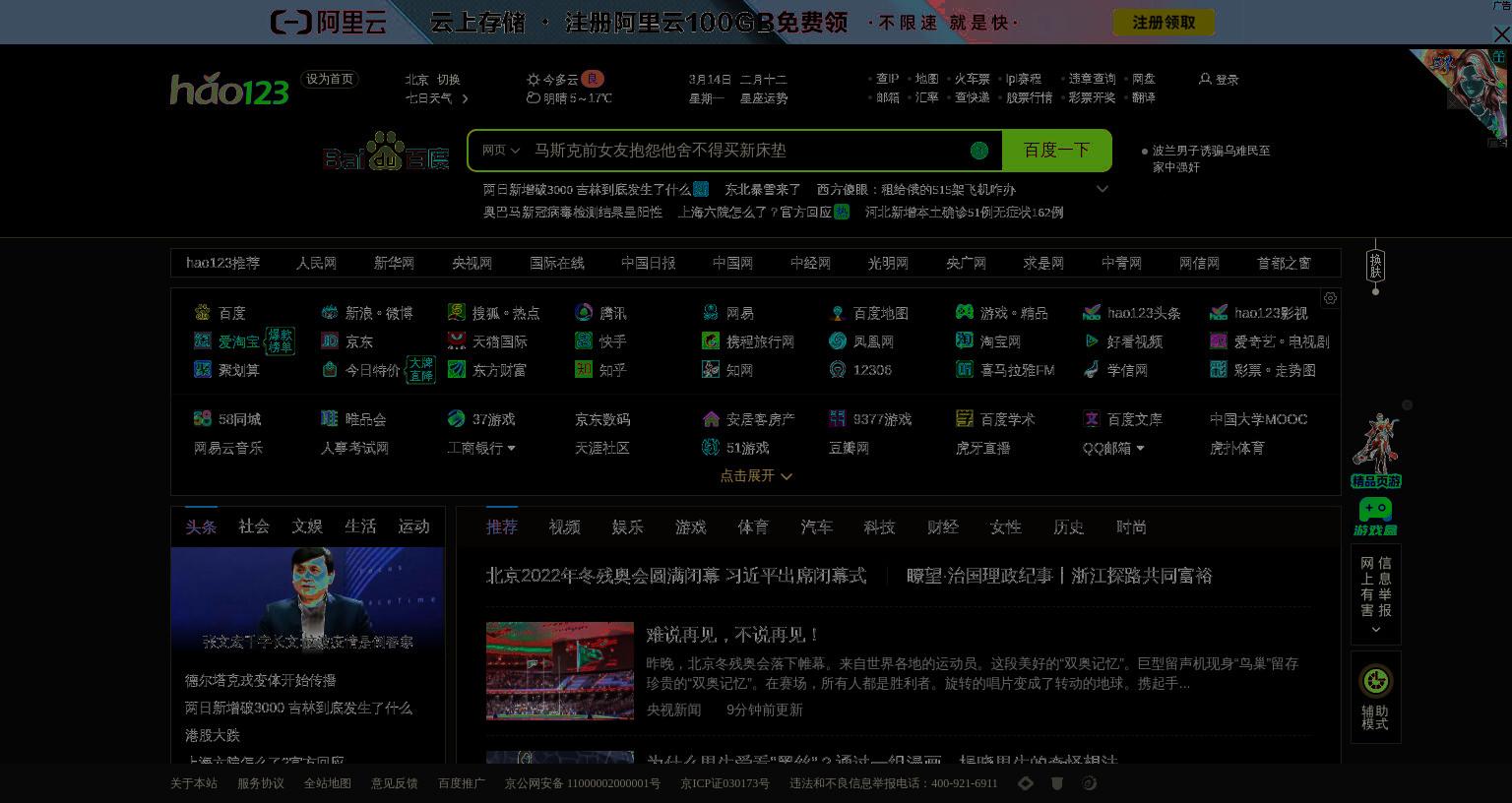The height and width of the screenshot is (803, 1512).
Task: Click the 换肤 skin switcher tag
Action: tap(1375, 266)
